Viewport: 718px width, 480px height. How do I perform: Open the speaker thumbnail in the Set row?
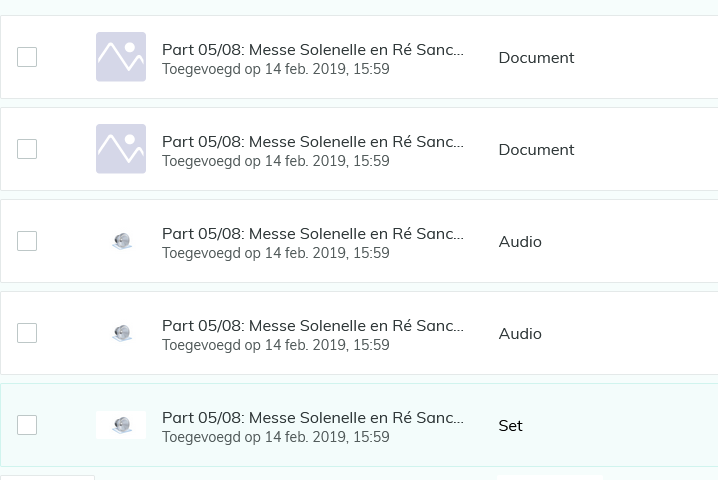[x=121, y=425]
